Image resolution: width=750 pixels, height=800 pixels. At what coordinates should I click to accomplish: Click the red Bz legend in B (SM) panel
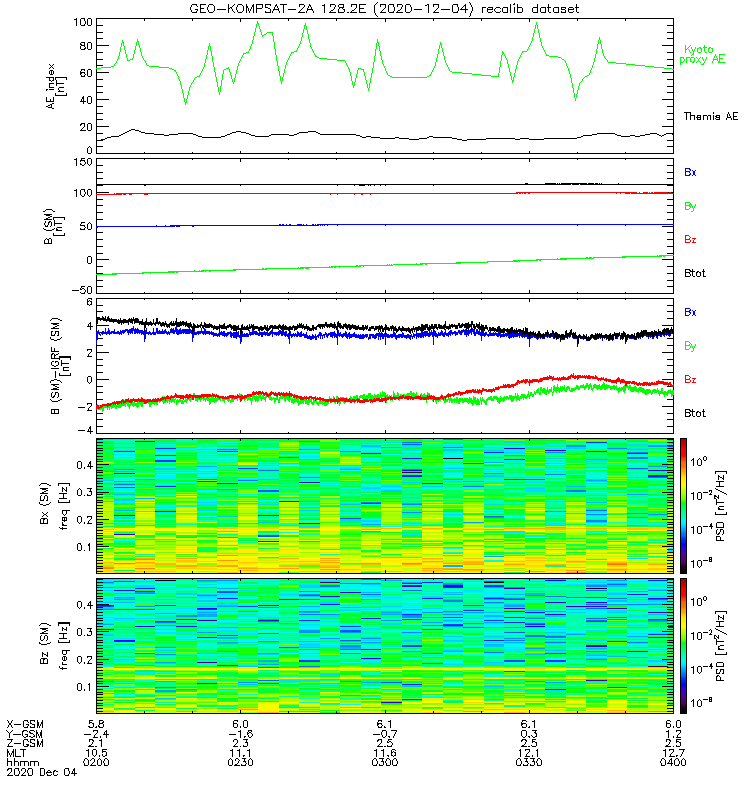(690, 239)
